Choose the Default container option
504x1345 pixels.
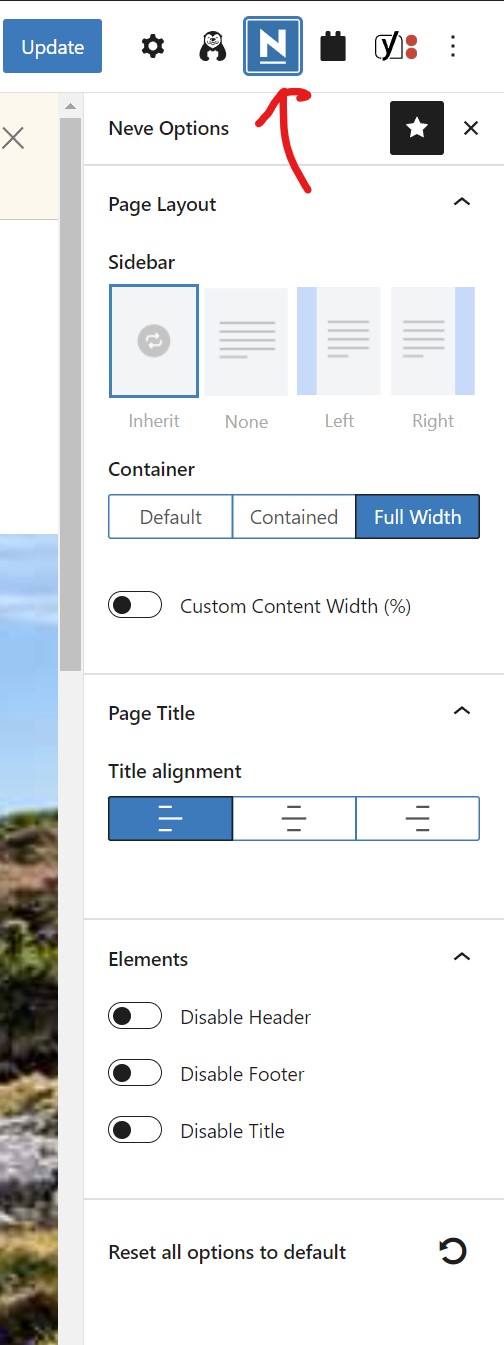(170, 517)
